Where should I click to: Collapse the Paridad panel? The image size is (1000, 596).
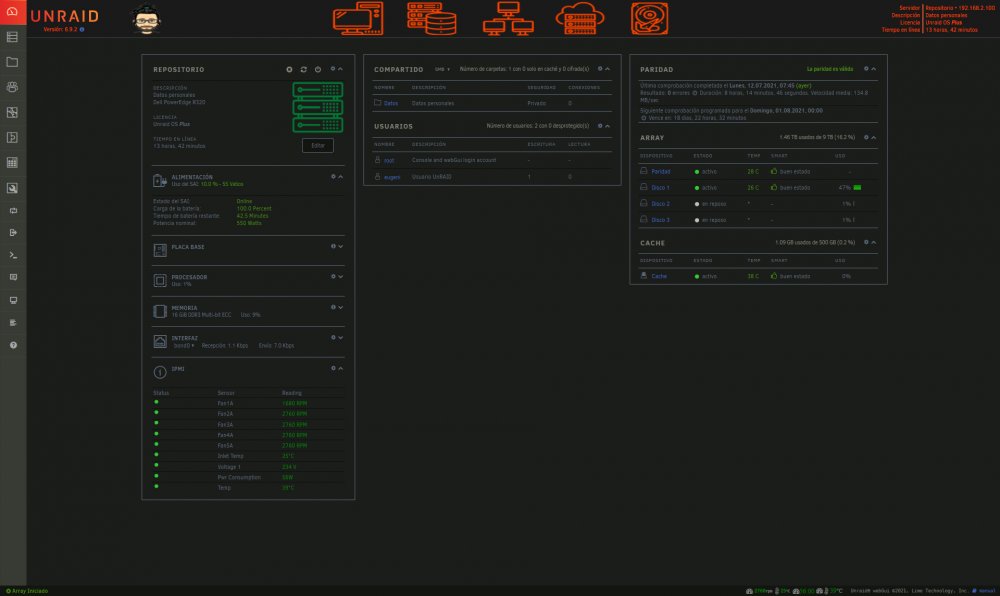point(874,69)
